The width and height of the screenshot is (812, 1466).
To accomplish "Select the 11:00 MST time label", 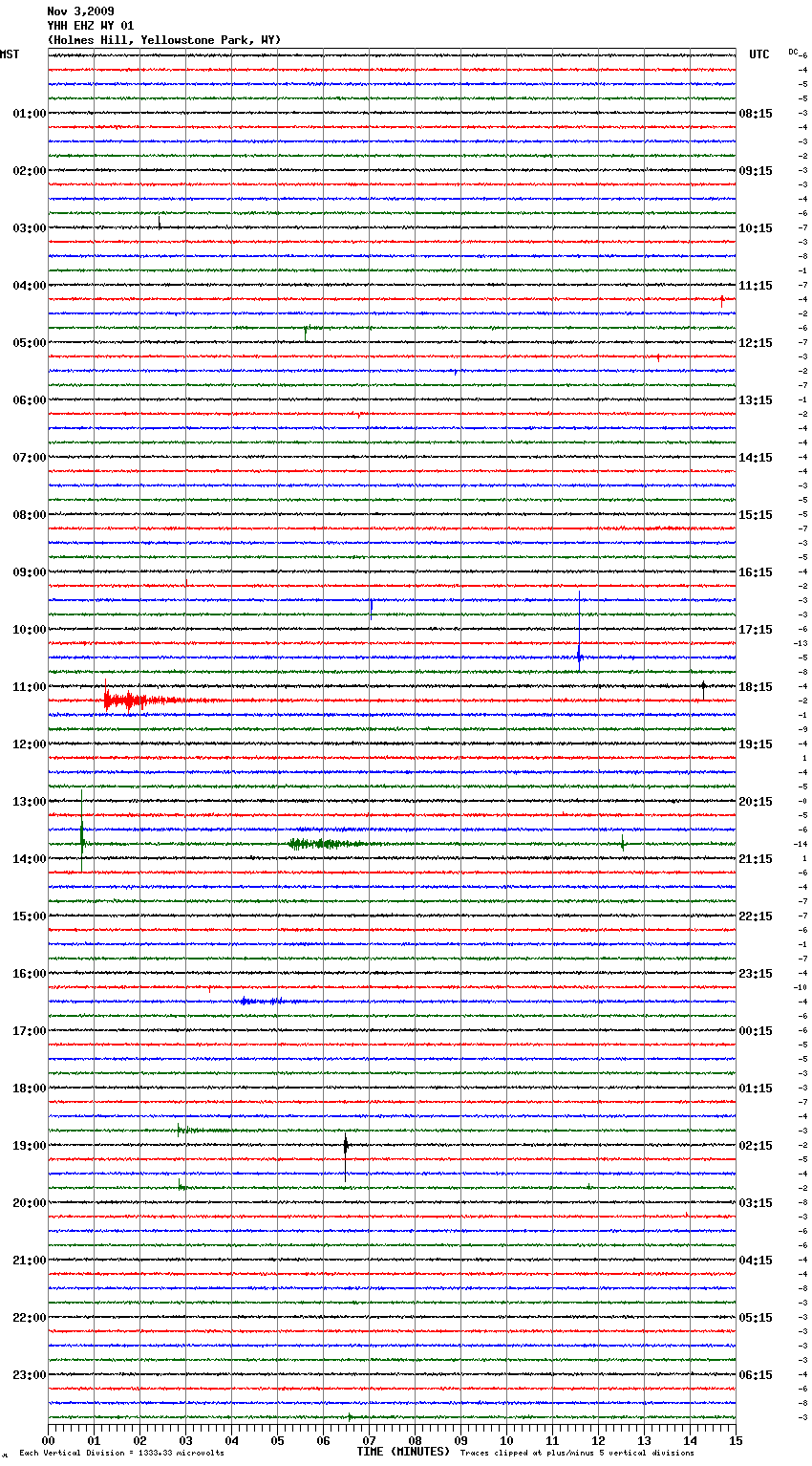I will 30,687.
